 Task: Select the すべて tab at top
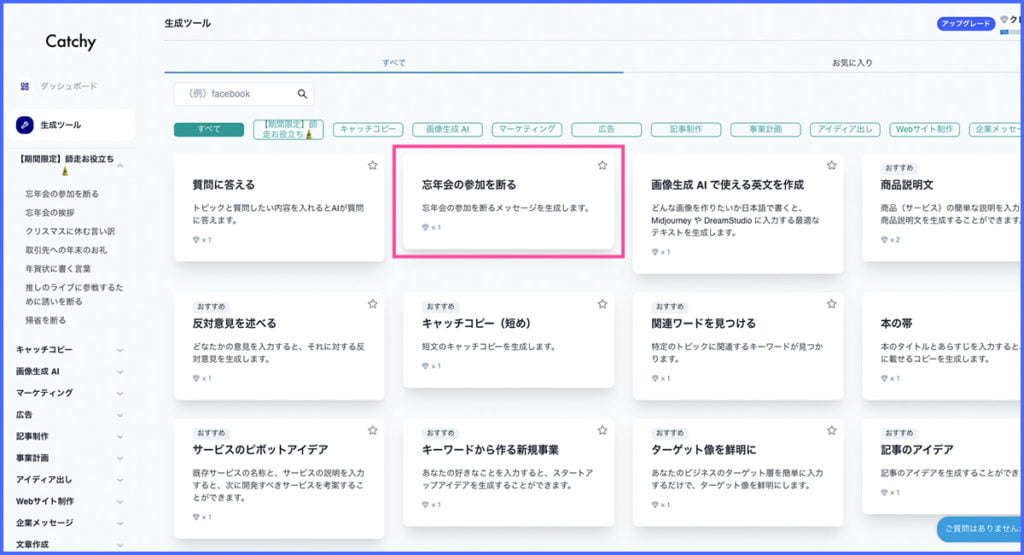tap(393, 62)
